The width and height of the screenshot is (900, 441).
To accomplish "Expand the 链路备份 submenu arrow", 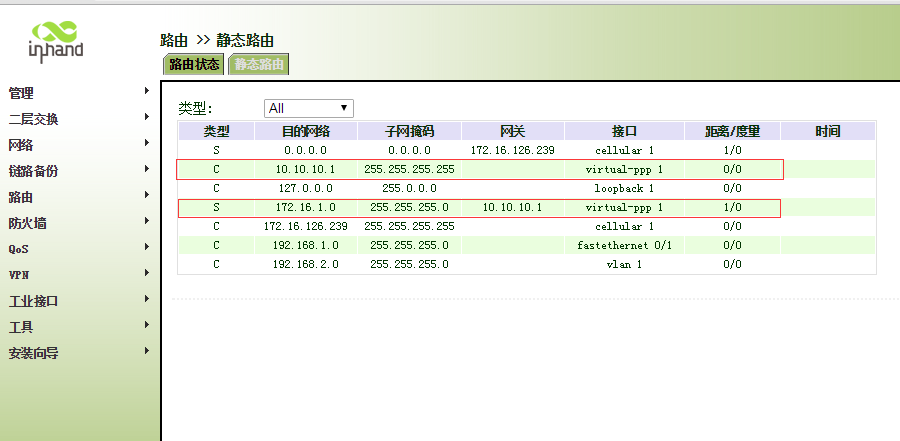I will tap(147, 170).
